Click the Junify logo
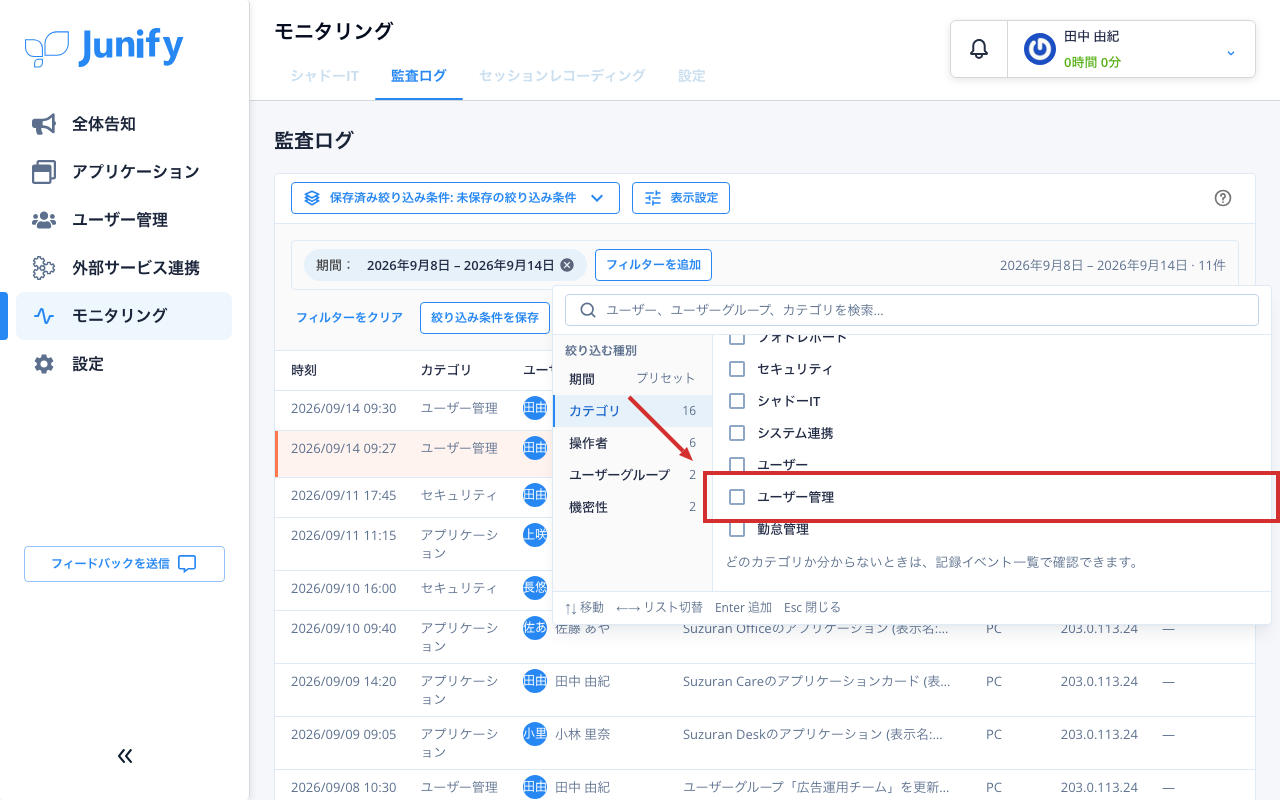 104,47
